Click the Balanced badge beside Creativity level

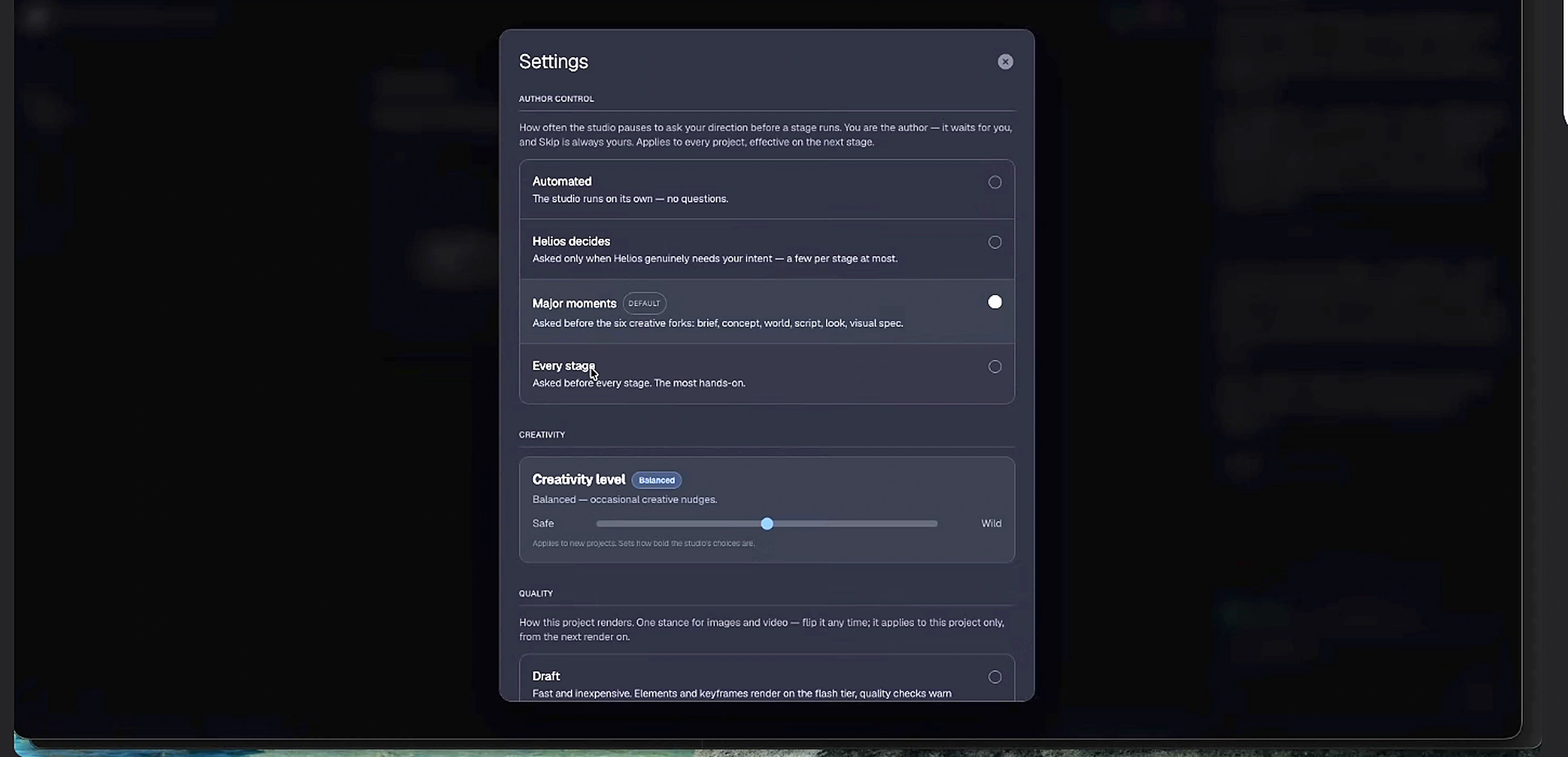656,480
